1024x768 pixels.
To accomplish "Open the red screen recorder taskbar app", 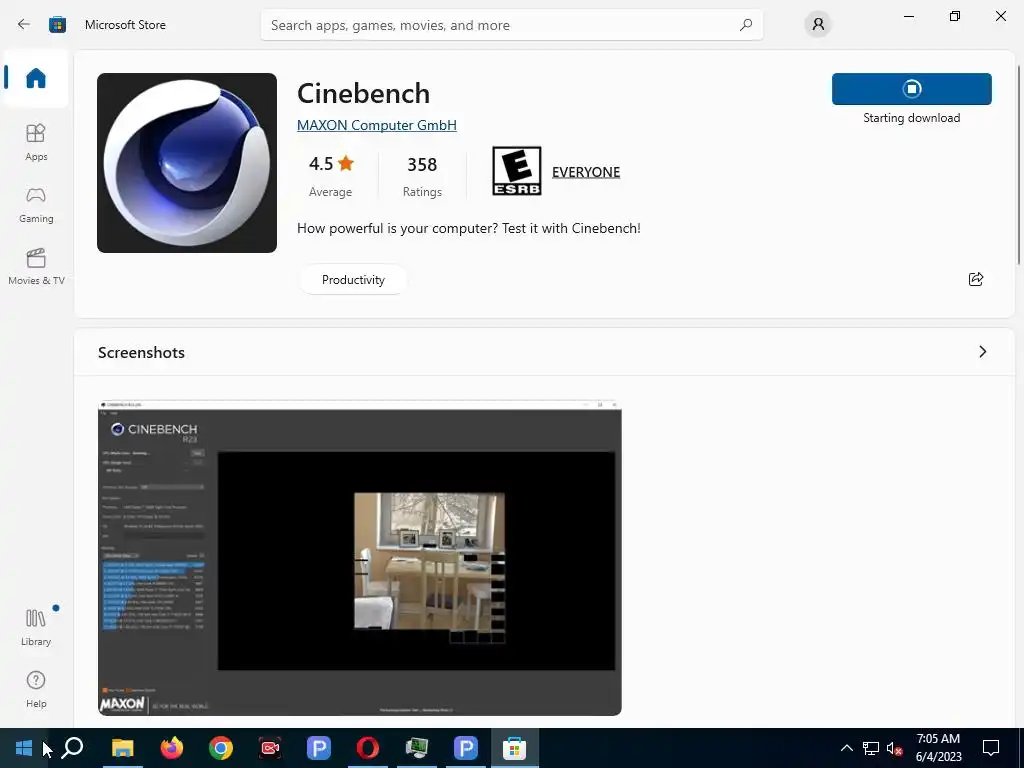I will (x=270, y=748).
